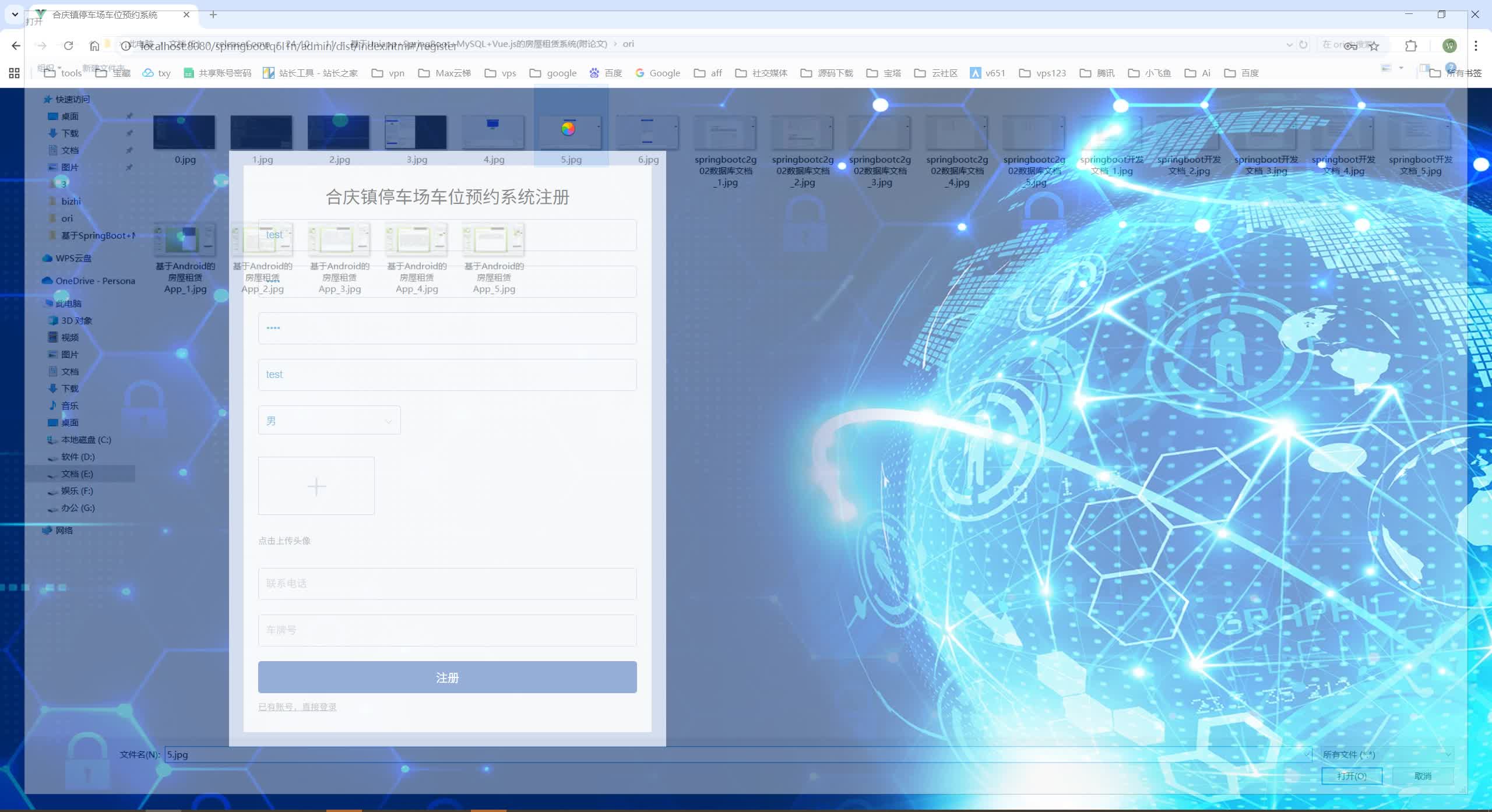Open the apps grid icon in bookmarks bar
The width and height of the screenshot is (1492, 812).
15,73
